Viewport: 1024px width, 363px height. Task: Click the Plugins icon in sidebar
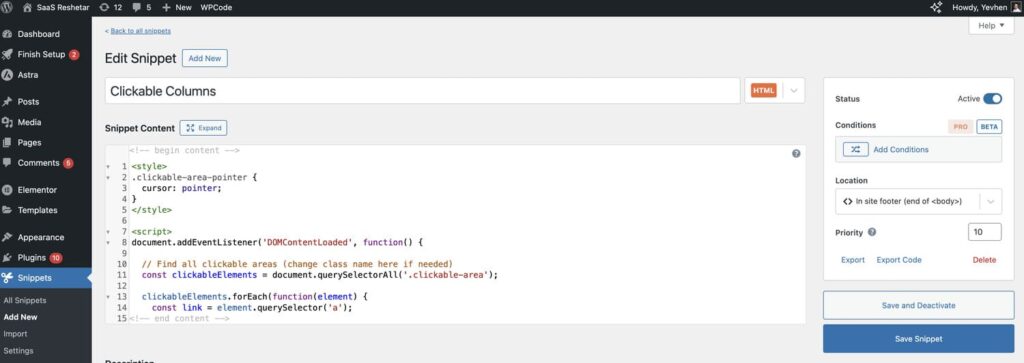pyautogui.click(x=7, y=258)
